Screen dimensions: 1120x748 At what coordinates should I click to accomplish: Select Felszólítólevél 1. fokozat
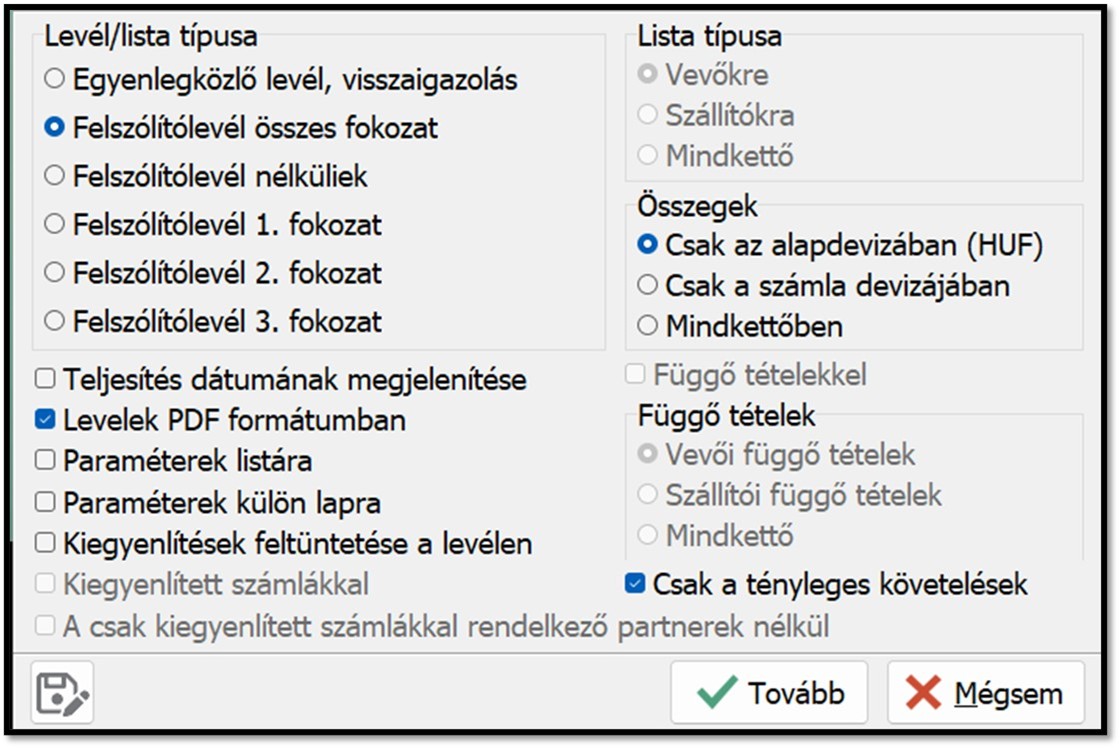point(55,224)
